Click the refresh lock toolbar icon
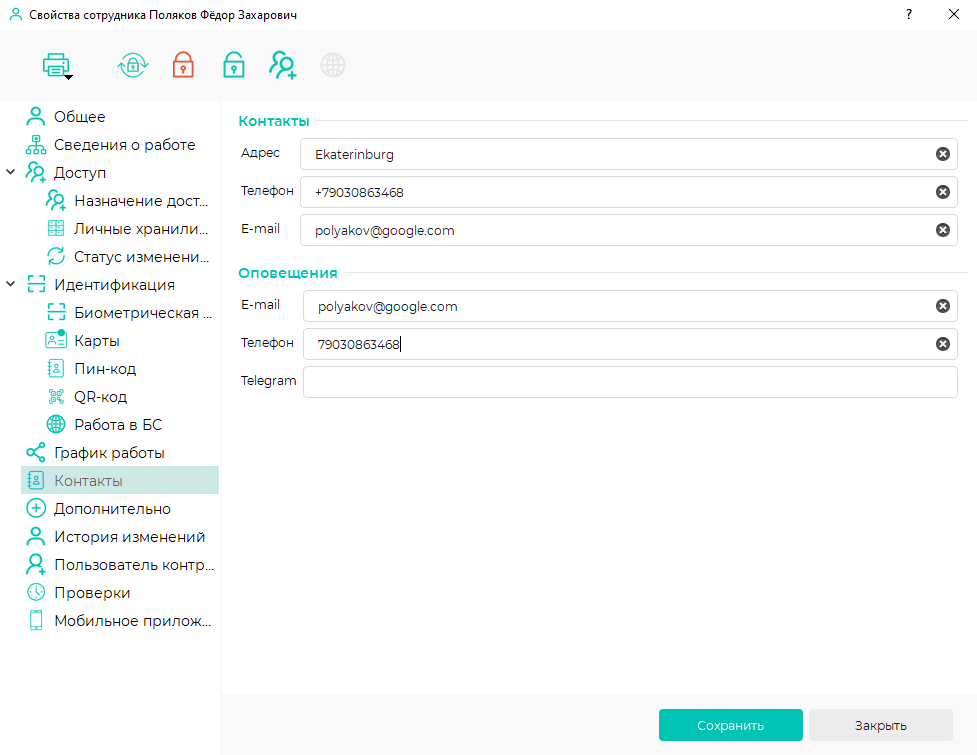The image size is (977, 755). tap(133, 65)
